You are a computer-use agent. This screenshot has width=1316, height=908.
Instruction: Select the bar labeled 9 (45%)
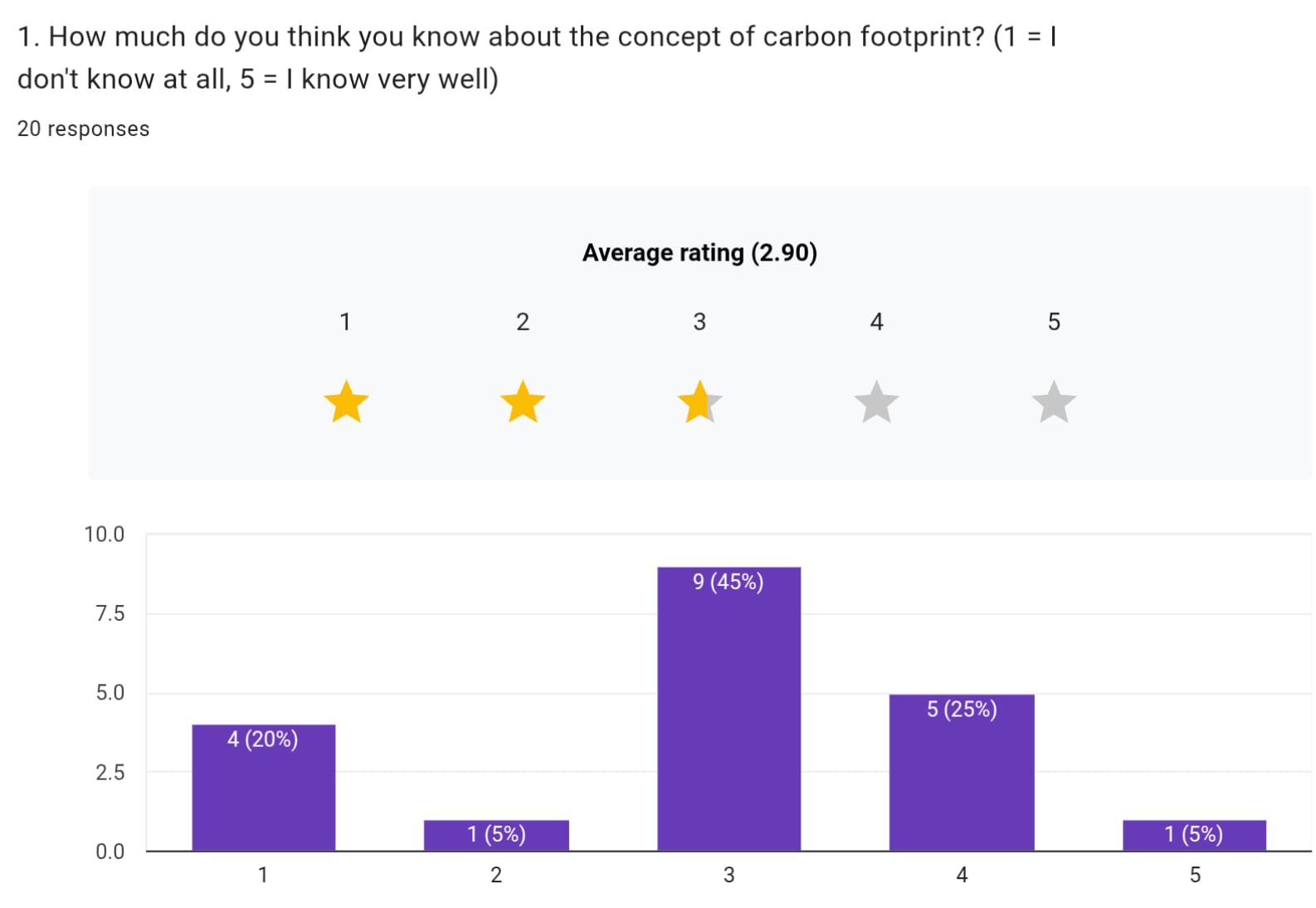tap(729, 709)
